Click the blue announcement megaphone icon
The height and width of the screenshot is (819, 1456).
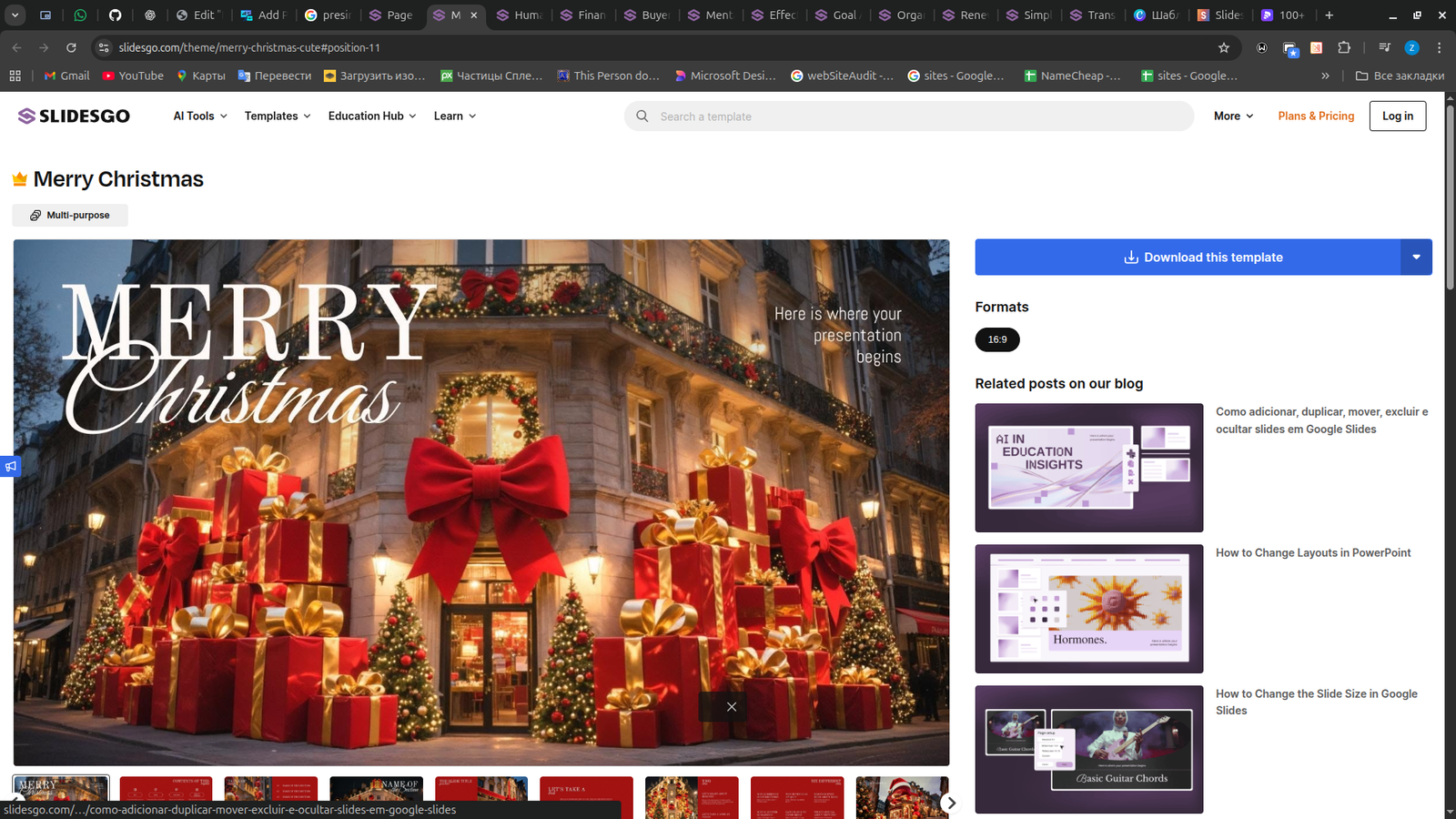coord(10,467)
